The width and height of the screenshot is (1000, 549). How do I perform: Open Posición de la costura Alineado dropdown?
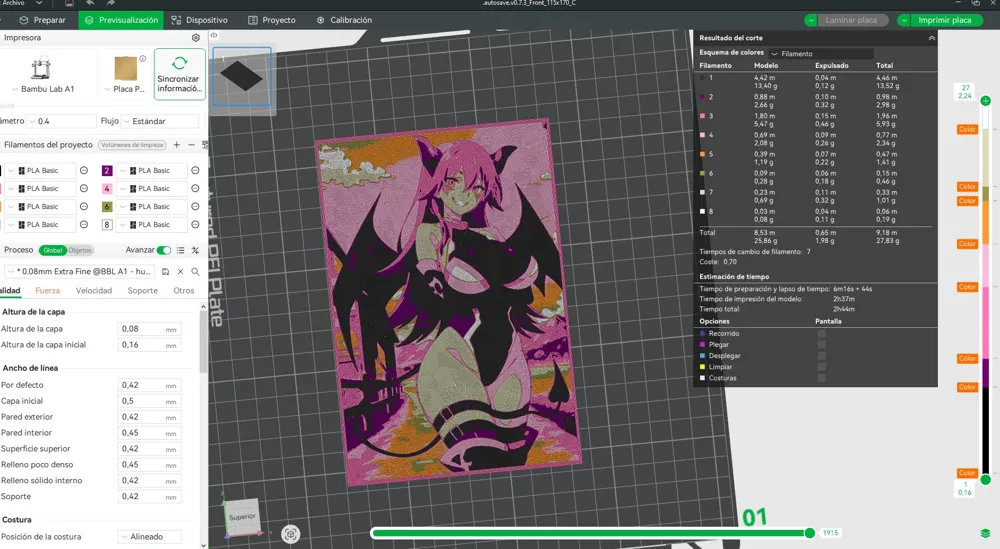(x=150, y=537)
